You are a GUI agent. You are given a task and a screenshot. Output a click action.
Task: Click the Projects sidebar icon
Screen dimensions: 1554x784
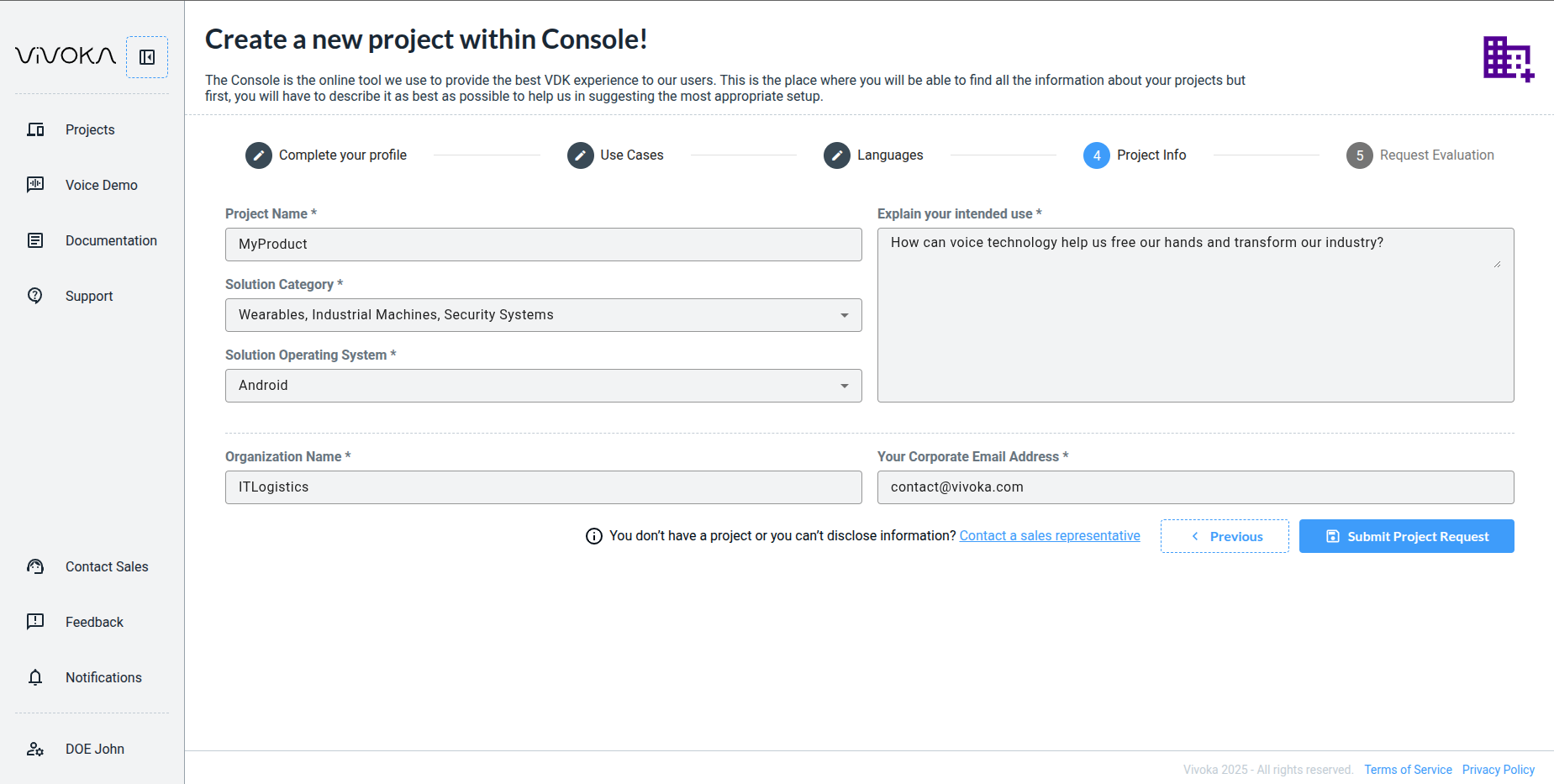[x=35, y=129]
